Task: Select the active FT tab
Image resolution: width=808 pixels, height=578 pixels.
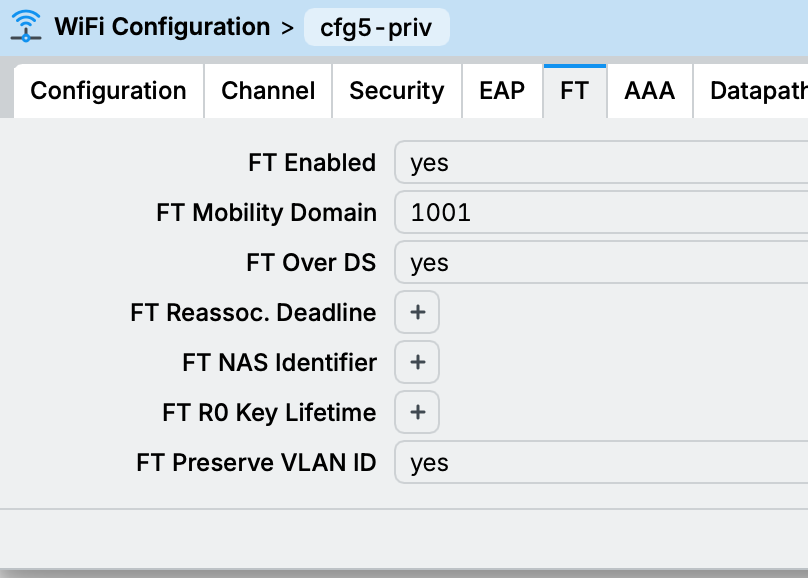Action: (575, 91)
